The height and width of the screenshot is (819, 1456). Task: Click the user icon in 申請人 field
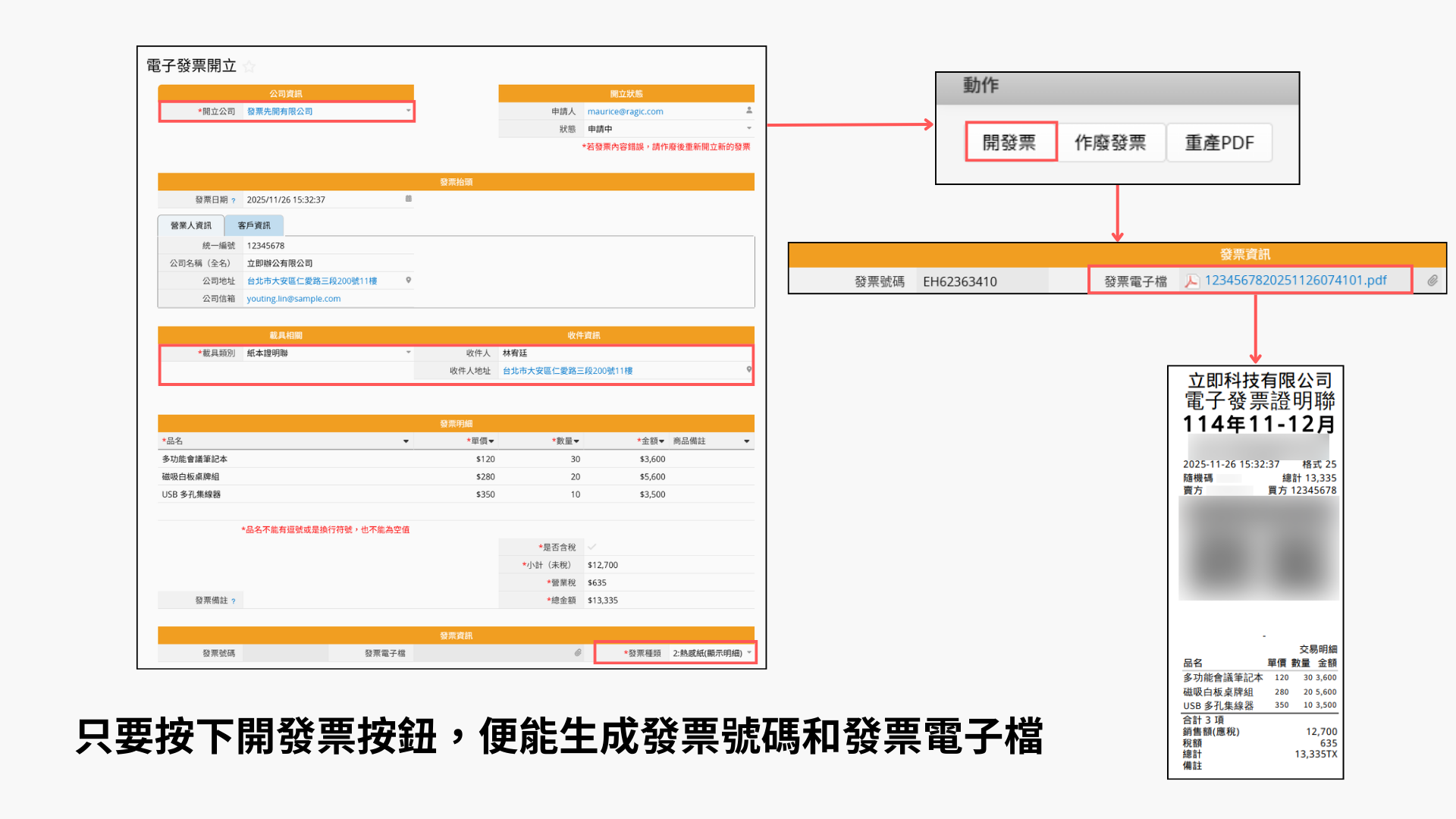(x=748, y=111)
